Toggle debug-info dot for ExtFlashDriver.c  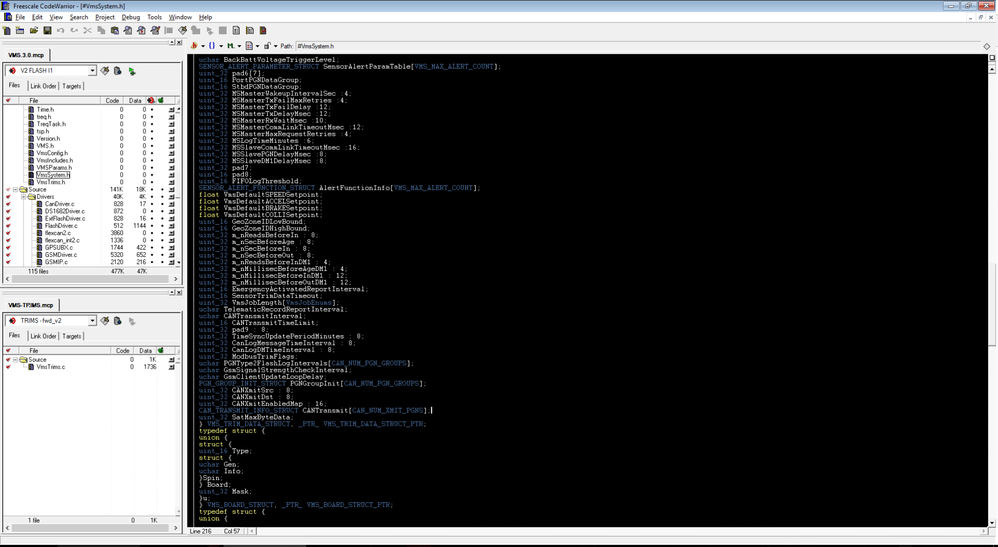click(151, 218)
